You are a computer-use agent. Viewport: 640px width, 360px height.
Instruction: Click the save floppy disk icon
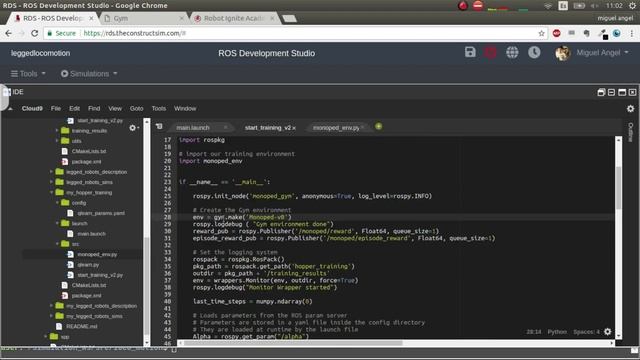(x=470, y=52)
